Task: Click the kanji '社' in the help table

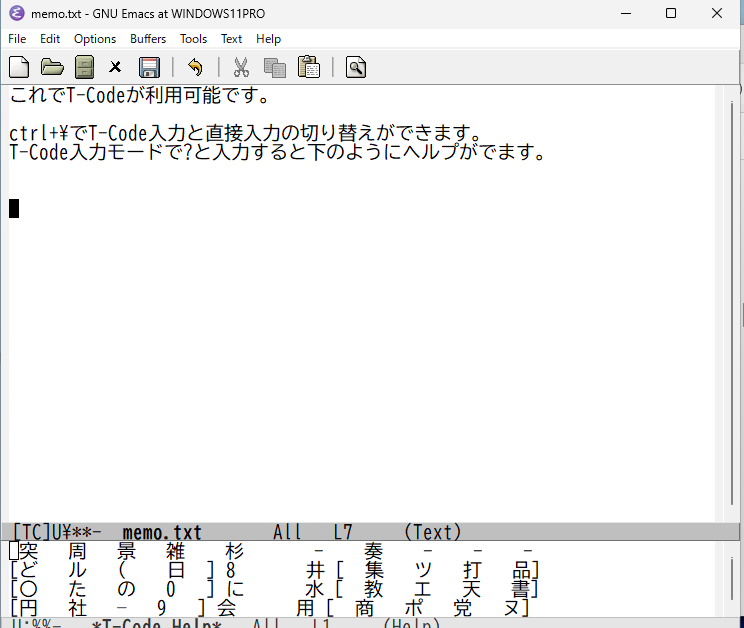Action: (78, 608)
